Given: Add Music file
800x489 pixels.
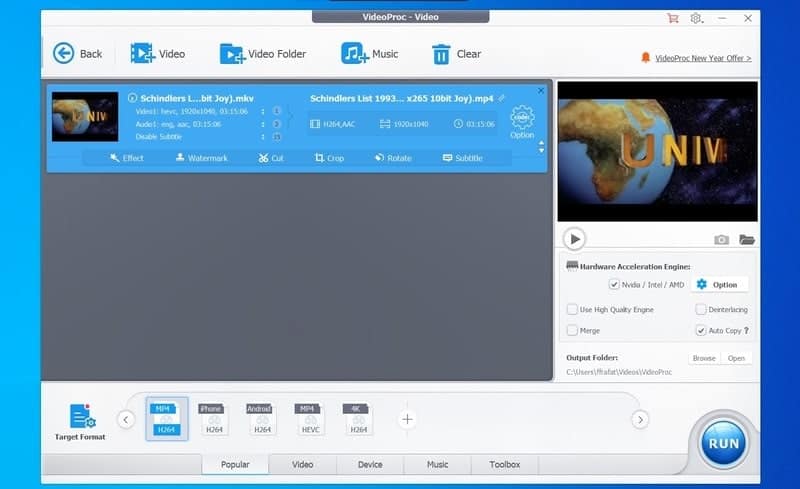Looking at the screenshot, I should pos(370,54).
